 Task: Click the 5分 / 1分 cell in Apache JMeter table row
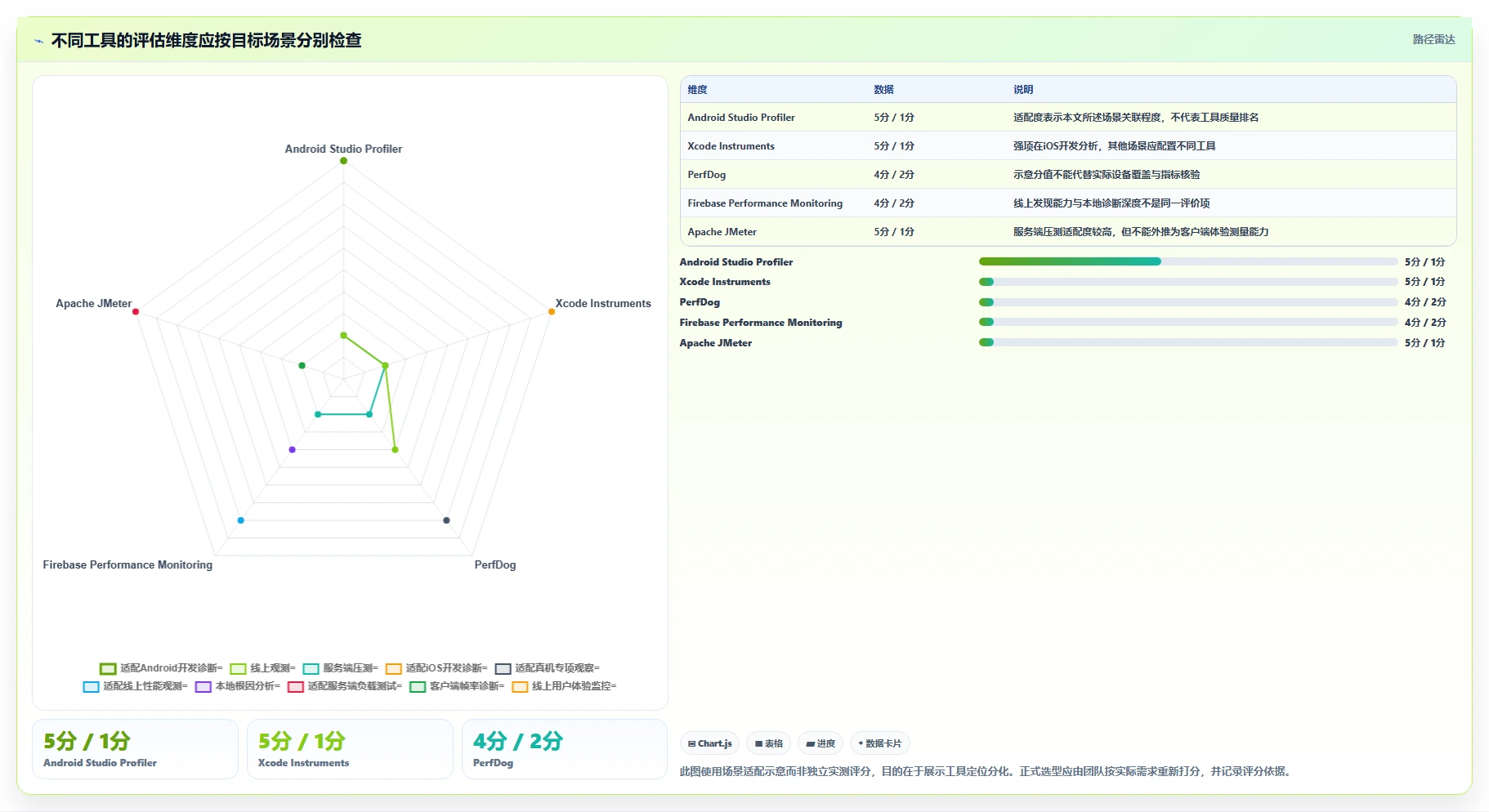click(894, 232)
